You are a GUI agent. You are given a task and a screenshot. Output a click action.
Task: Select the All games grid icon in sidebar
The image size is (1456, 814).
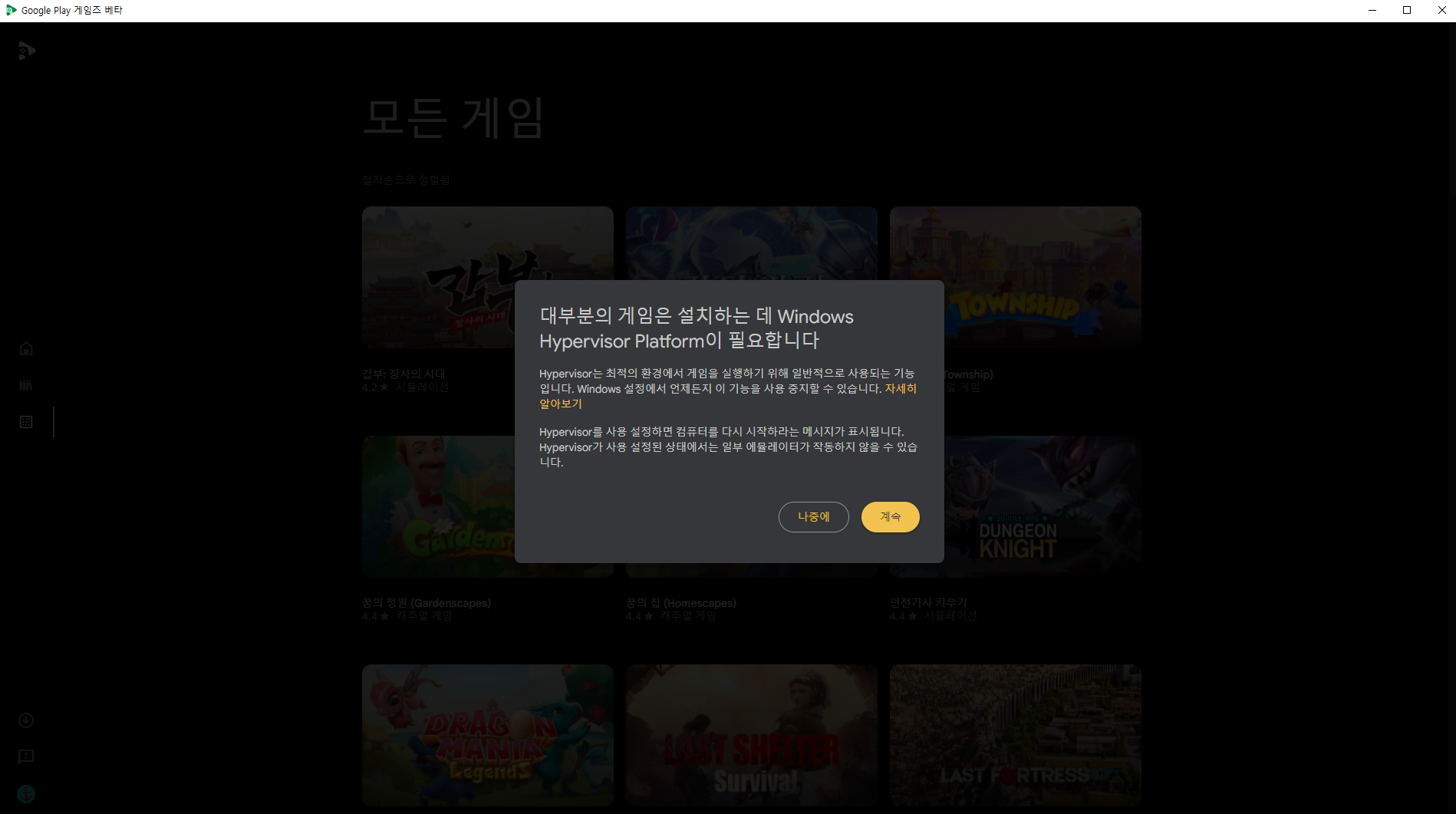(26, 422)
